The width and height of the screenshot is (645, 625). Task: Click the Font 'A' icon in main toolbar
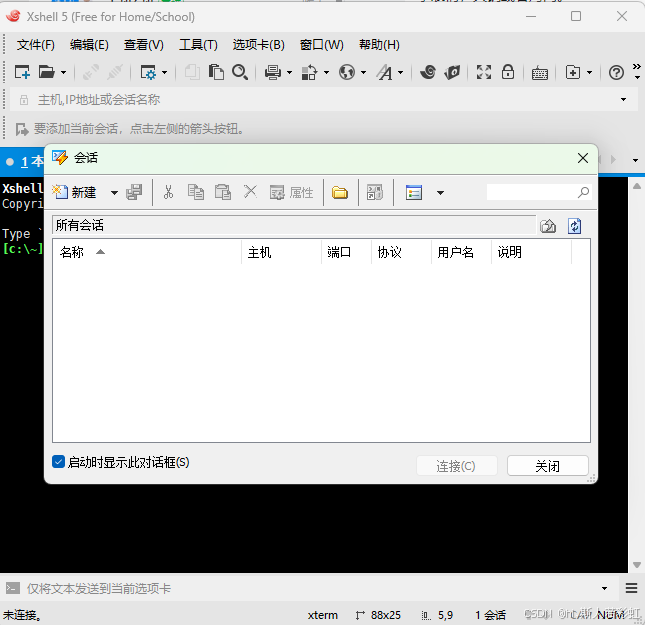[x=384, y=72]
